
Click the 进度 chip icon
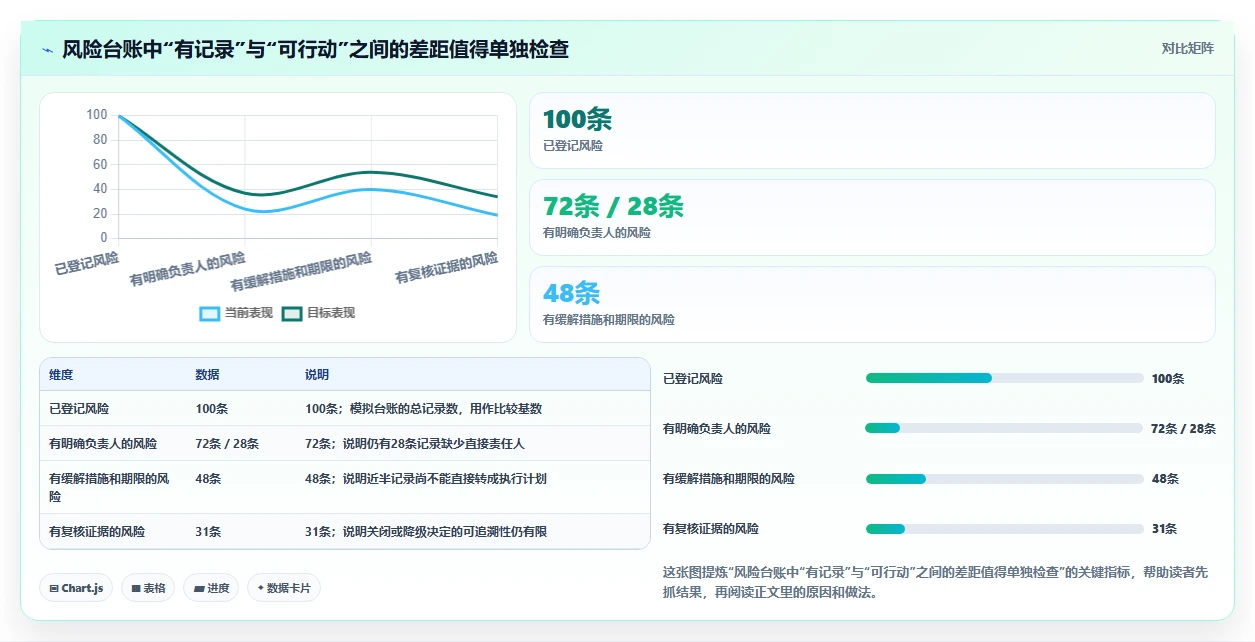199,588
